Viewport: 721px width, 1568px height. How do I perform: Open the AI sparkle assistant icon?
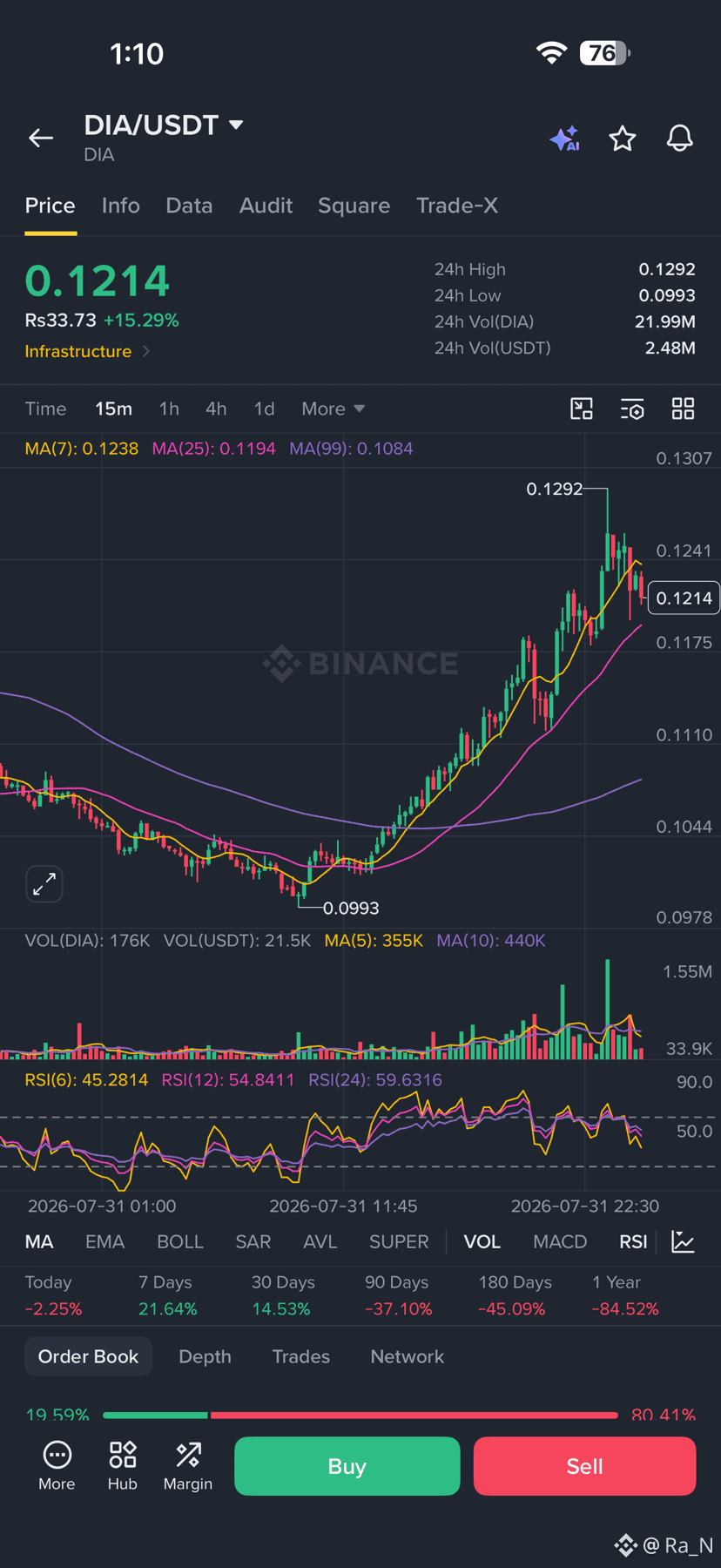click(x=565, y=139)
